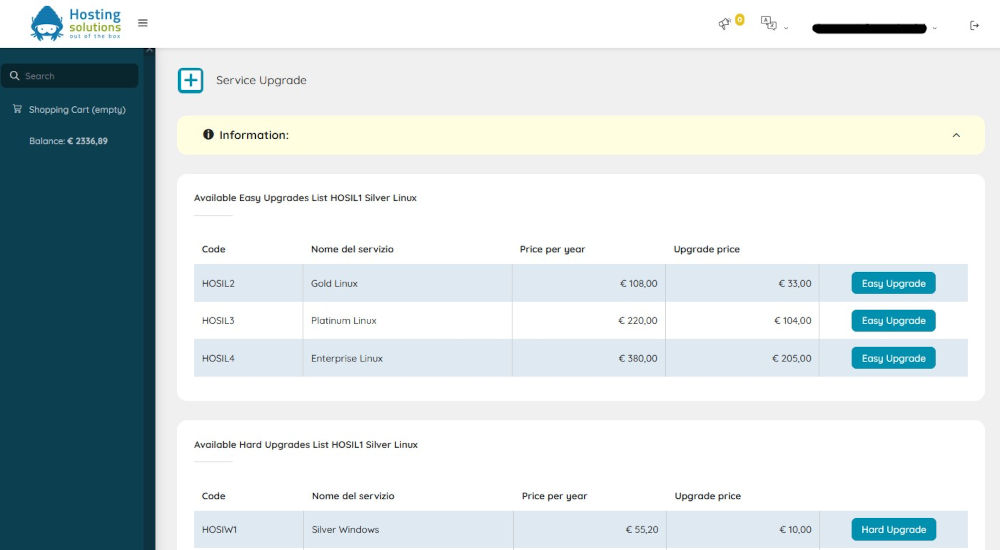Click the Hosting Solutions logo
This screenshot has width=1000, height=550.
pyautogui.click(x=75, y=23)
